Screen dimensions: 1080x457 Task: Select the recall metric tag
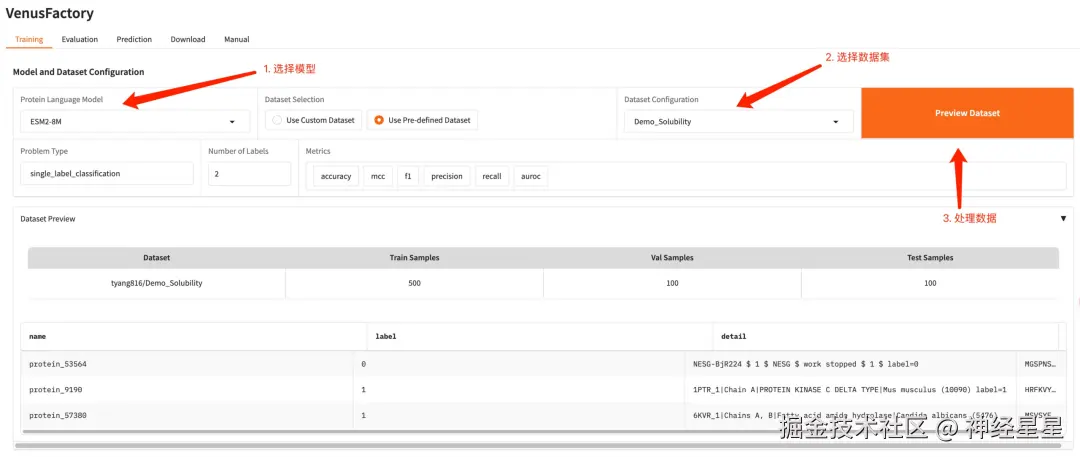(x=492, y=176)
